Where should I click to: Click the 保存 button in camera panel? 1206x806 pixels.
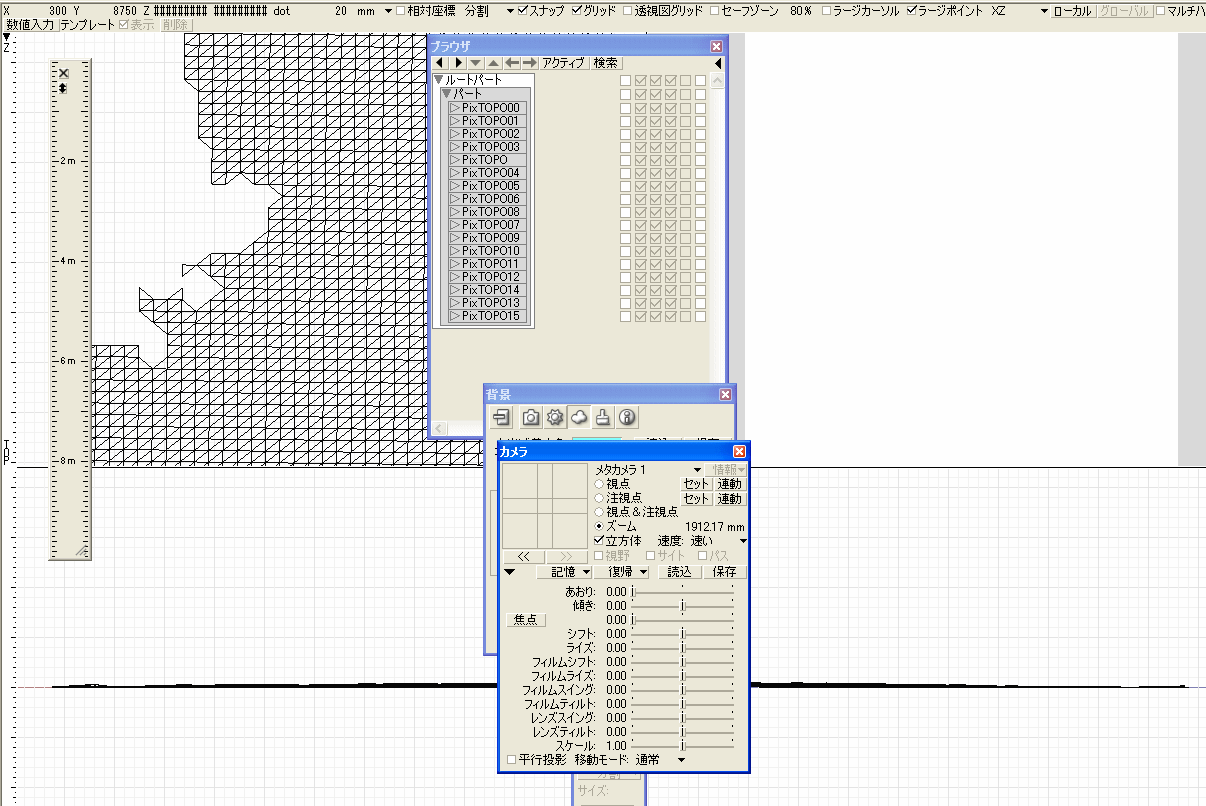pyautogui.click(x=725, y=572)
